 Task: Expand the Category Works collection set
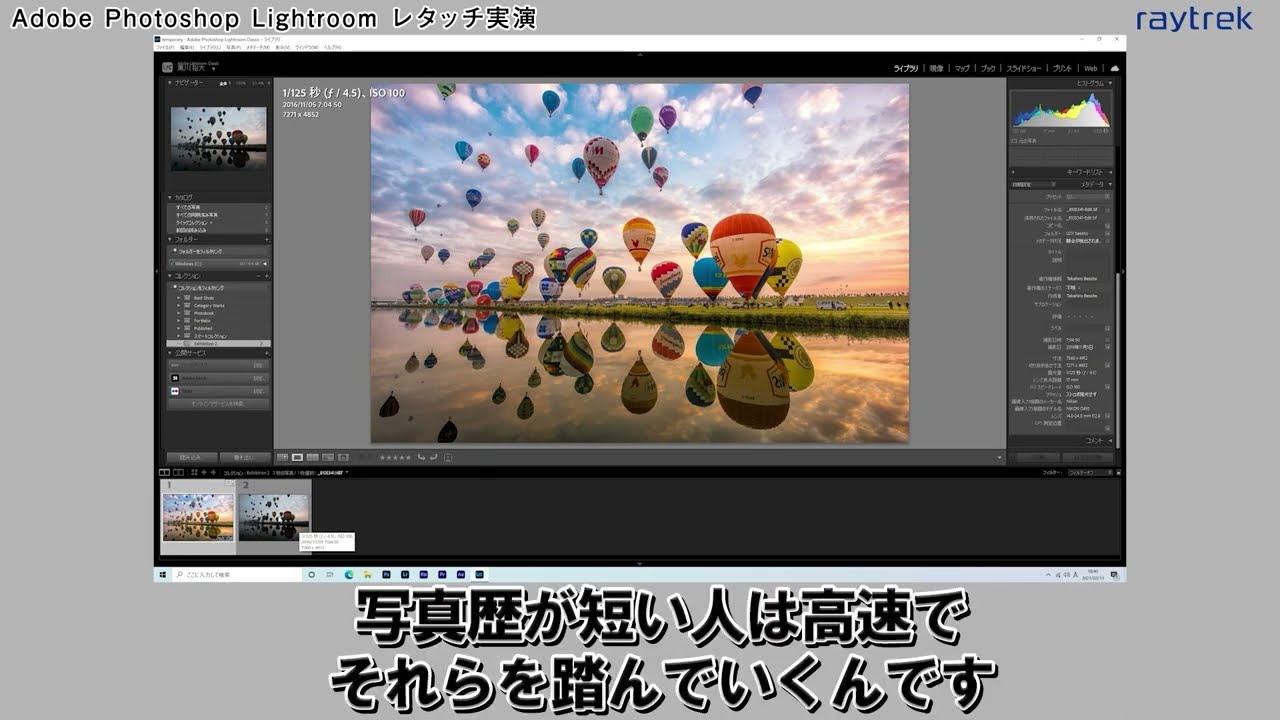(178, 306)
